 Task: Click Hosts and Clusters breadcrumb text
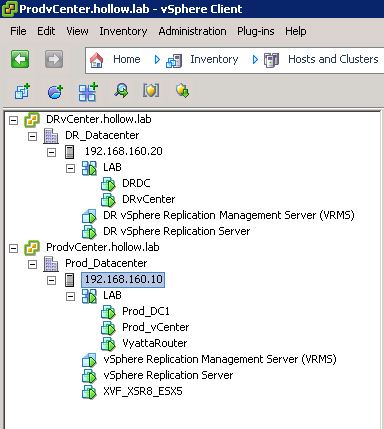333,59
